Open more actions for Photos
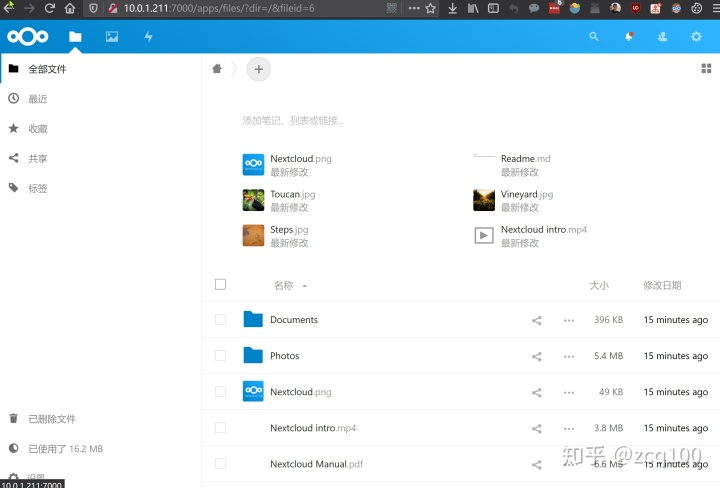This screenshot has height=488, width=720. coord(569,356)
